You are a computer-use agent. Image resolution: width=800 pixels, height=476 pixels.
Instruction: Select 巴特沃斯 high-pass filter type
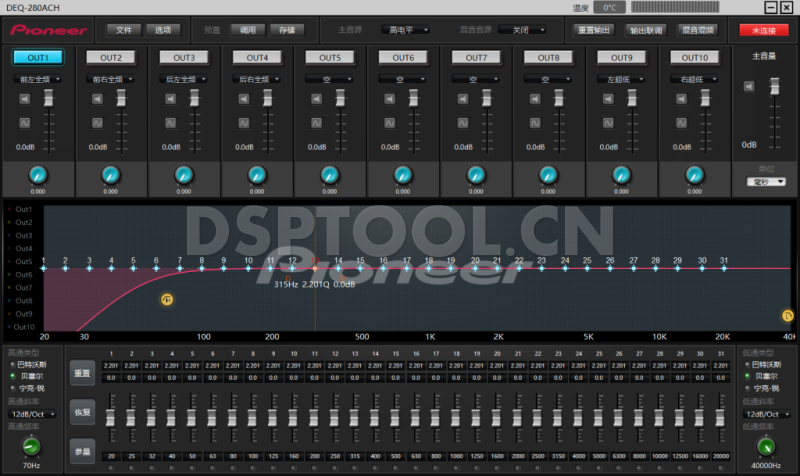[x=29, y=364]
